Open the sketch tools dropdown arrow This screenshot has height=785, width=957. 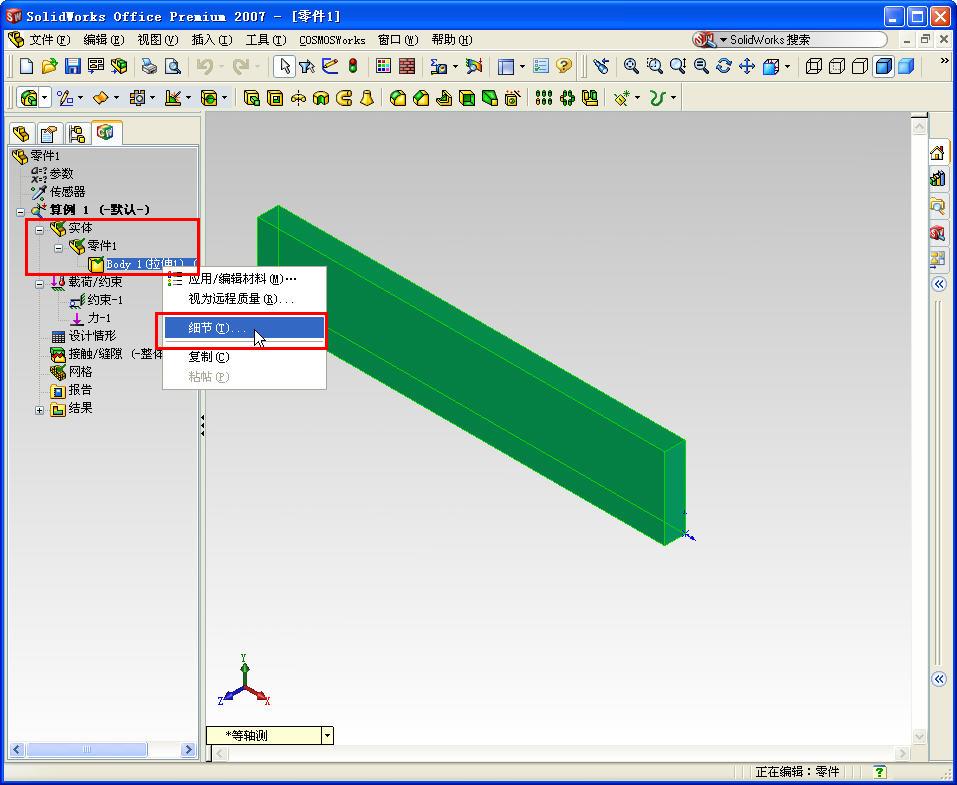(80, 98)
